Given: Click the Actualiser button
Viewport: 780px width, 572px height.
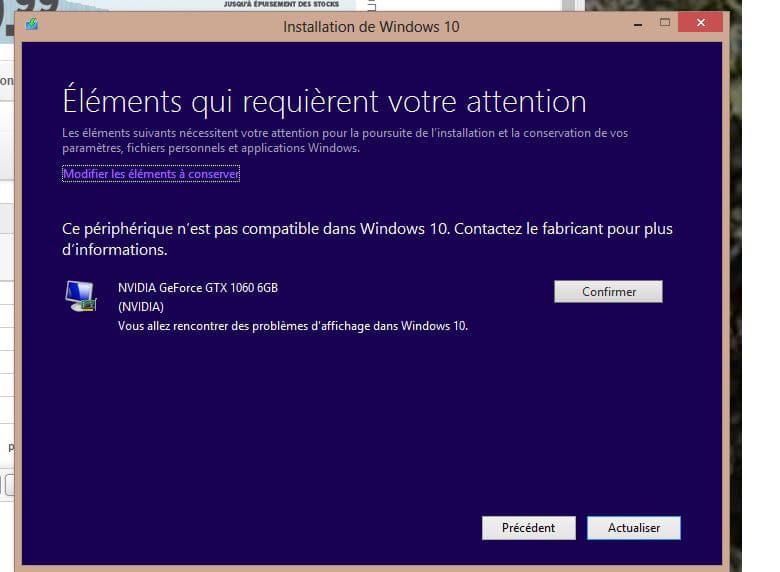Looking at the screenshot, I should [x=634, y=528].
